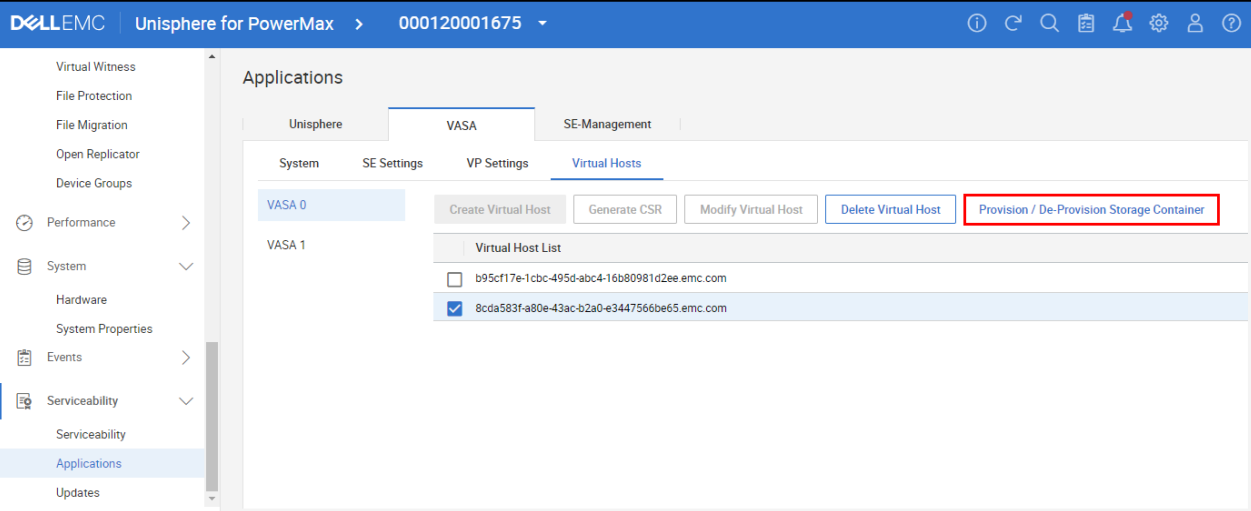
Task: Click the help question mark icon
Action: [x=1231, y=24]
